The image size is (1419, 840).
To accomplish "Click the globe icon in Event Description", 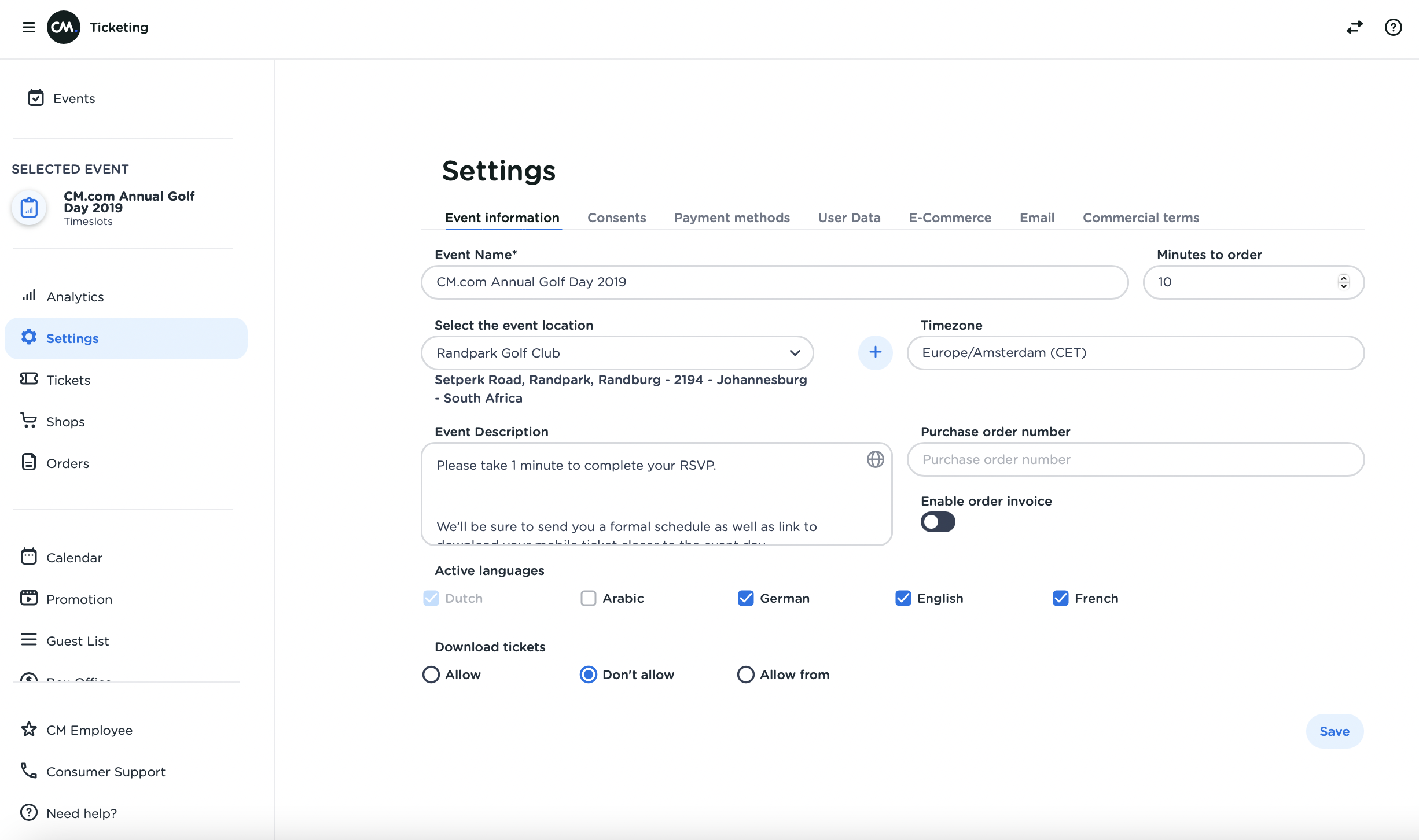I will (875, 459).
